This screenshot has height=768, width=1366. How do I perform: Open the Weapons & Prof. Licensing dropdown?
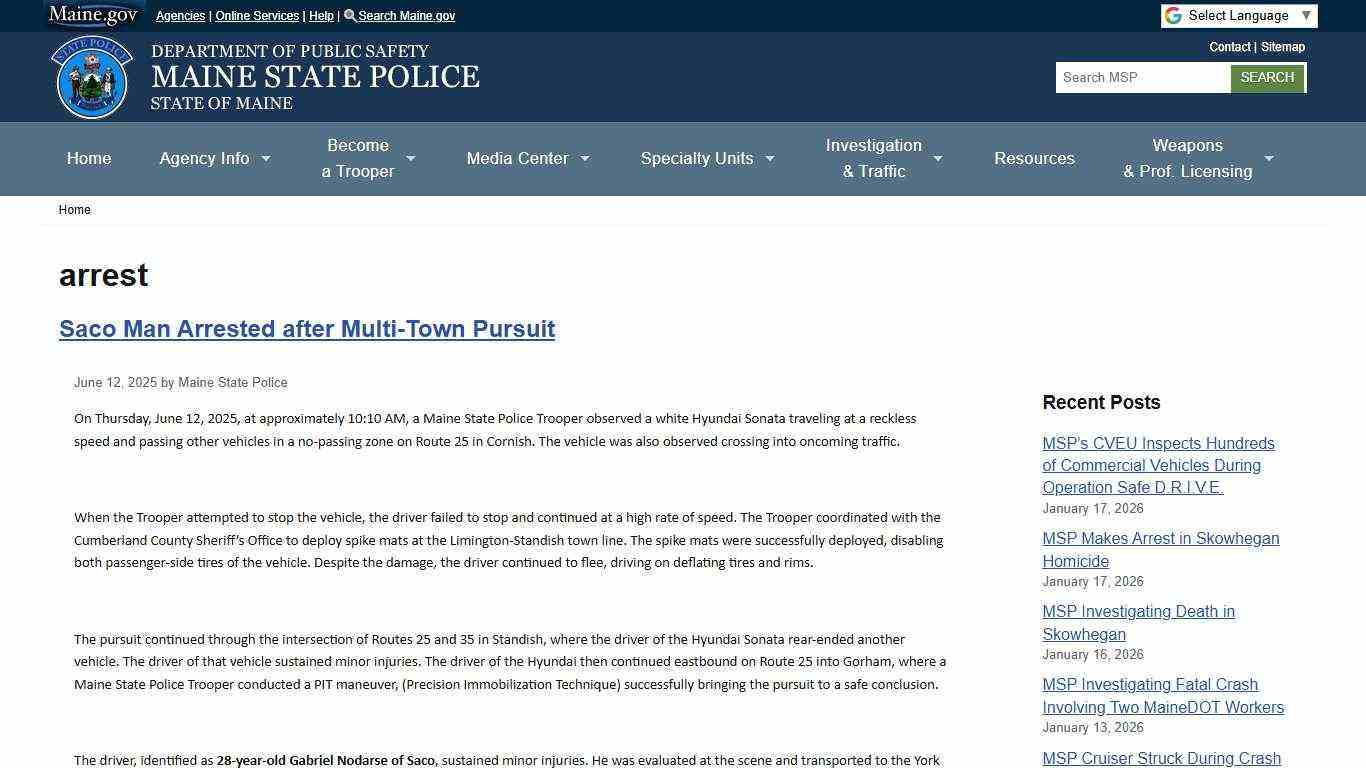tap(1197, 158)
